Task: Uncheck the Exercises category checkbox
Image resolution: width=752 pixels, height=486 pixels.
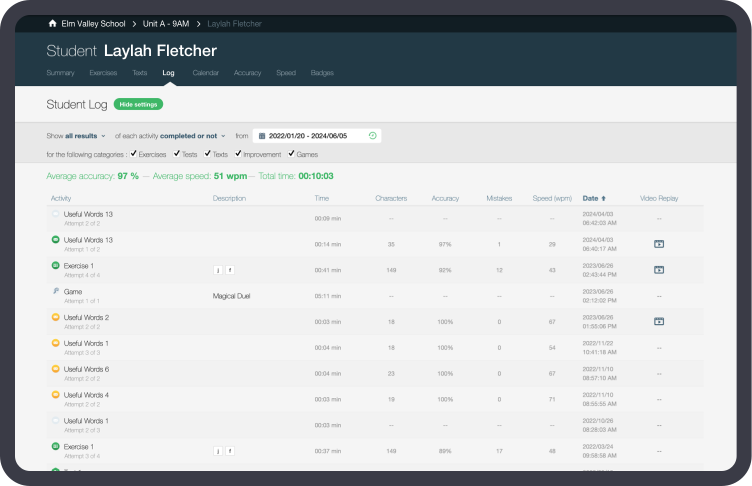Action: point(133,154)
